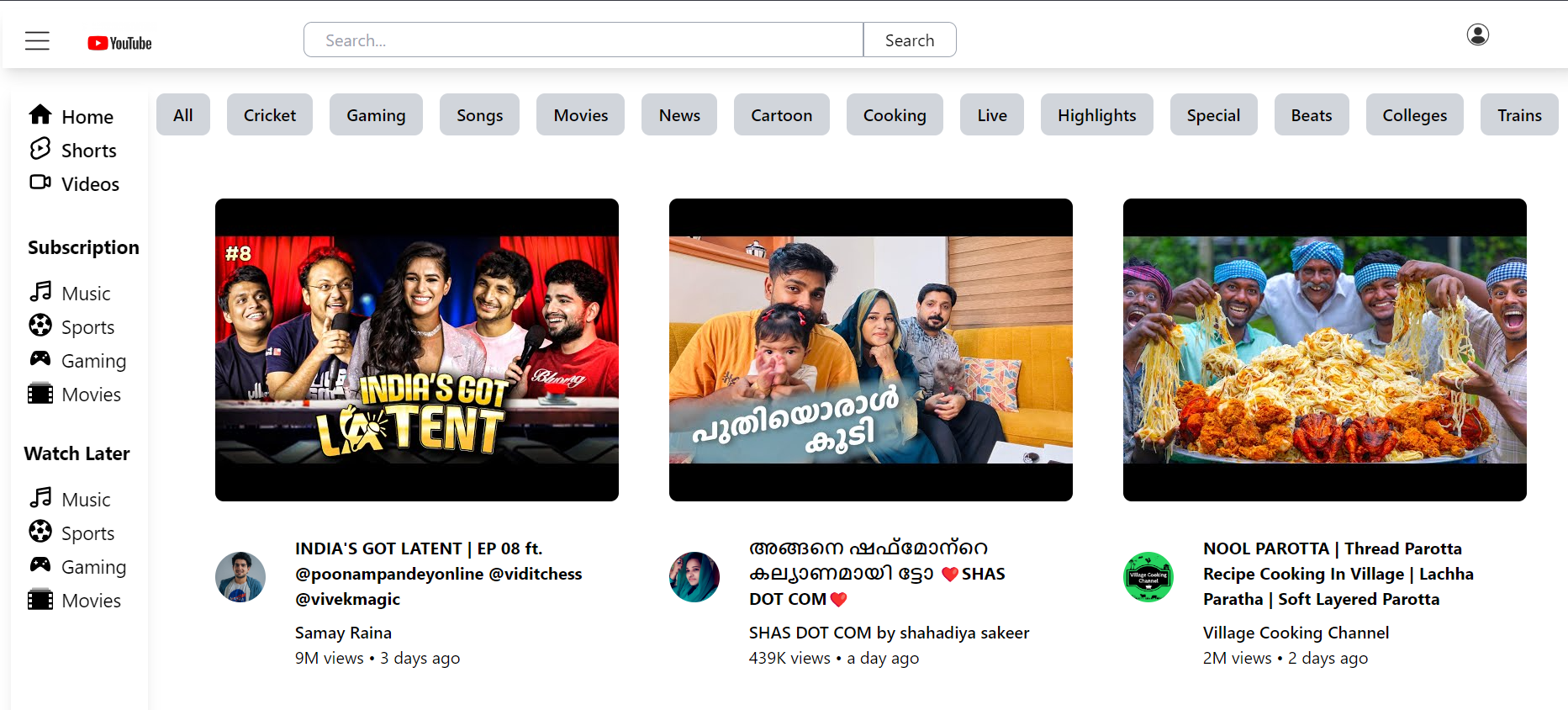Click Sports ball icon under Watch Later
The height and width of the screenshot is (710, 1568).
[x=40, y=531]
